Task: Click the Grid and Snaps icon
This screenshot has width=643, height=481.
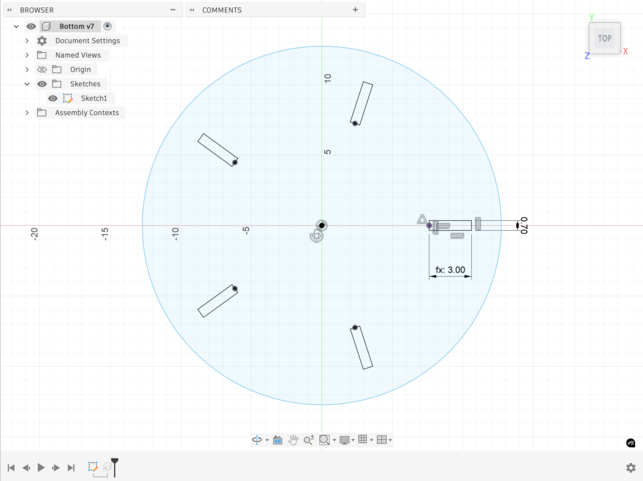Action: (x=363, y=440)
